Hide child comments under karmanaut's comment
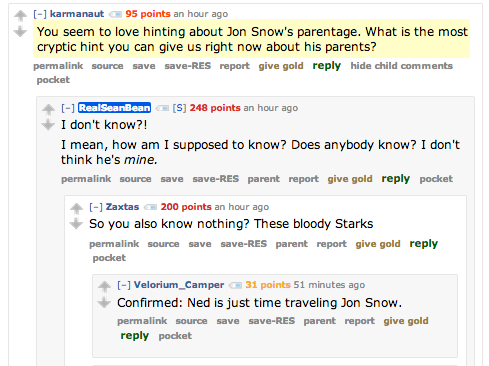The width and height of the screenshot is (489, 366). pos(401,66)
